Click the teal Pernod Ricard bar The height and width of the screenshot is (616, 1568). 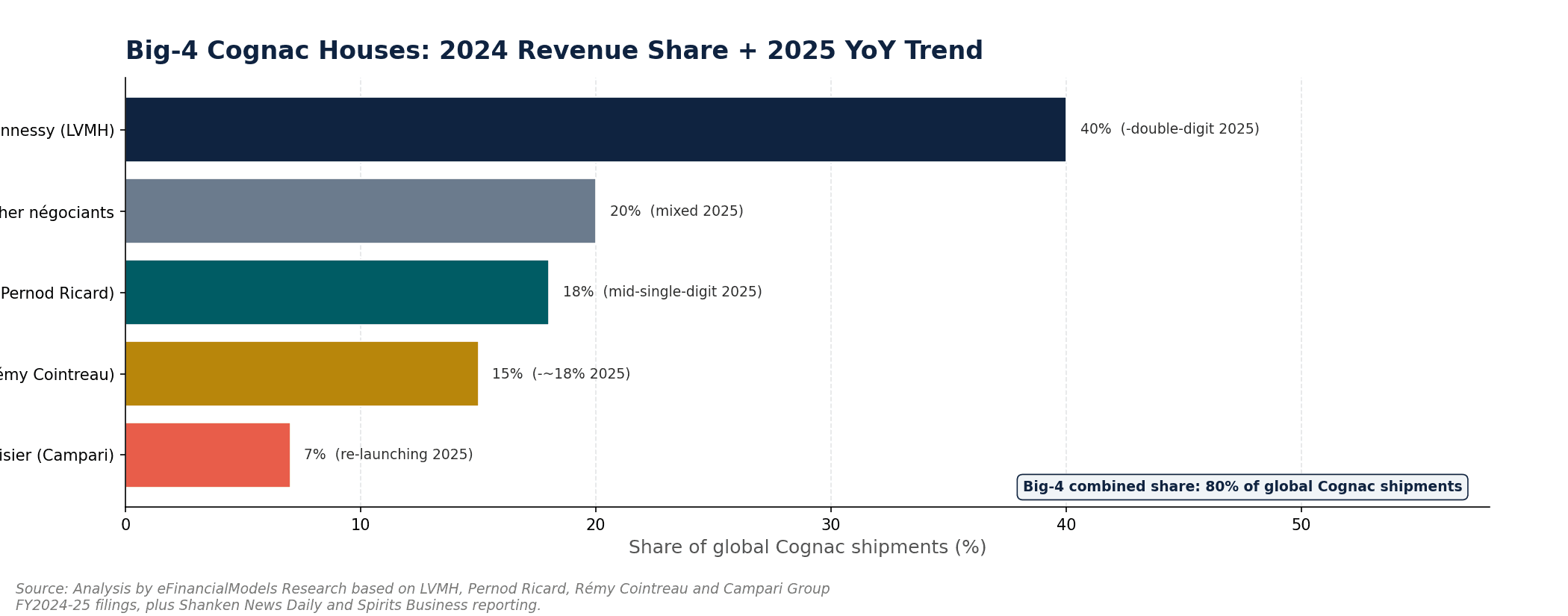[337, 292]
